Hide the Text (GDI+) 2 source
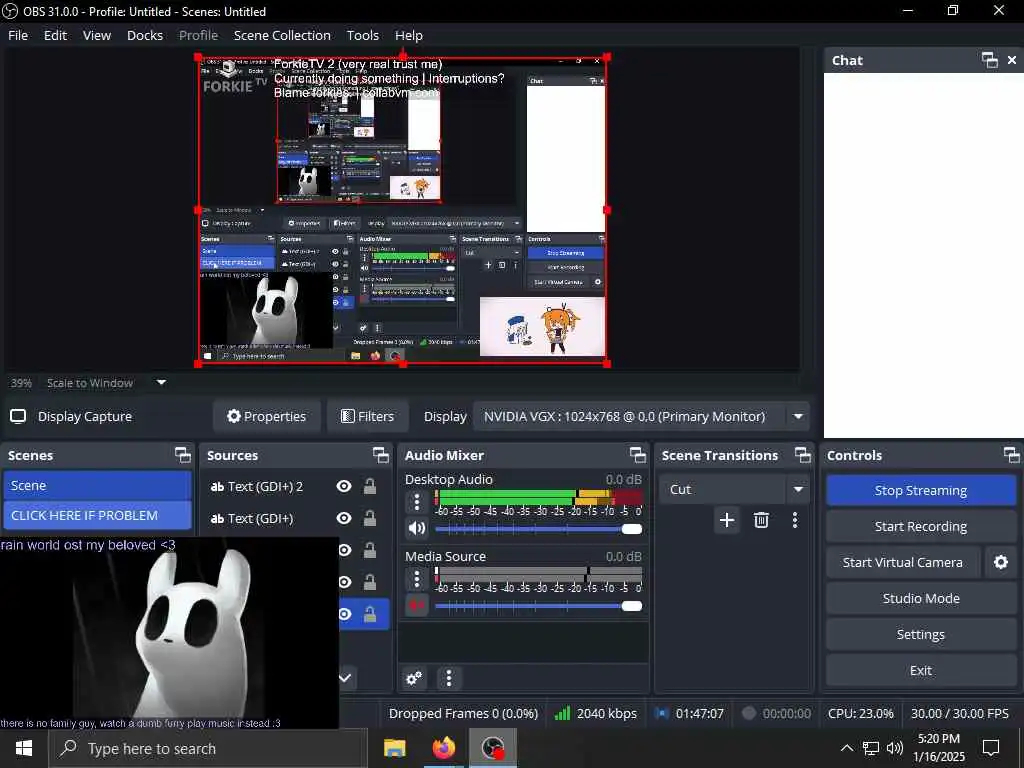Screen dimensions: 1024x768 click(x=344, y=487)
